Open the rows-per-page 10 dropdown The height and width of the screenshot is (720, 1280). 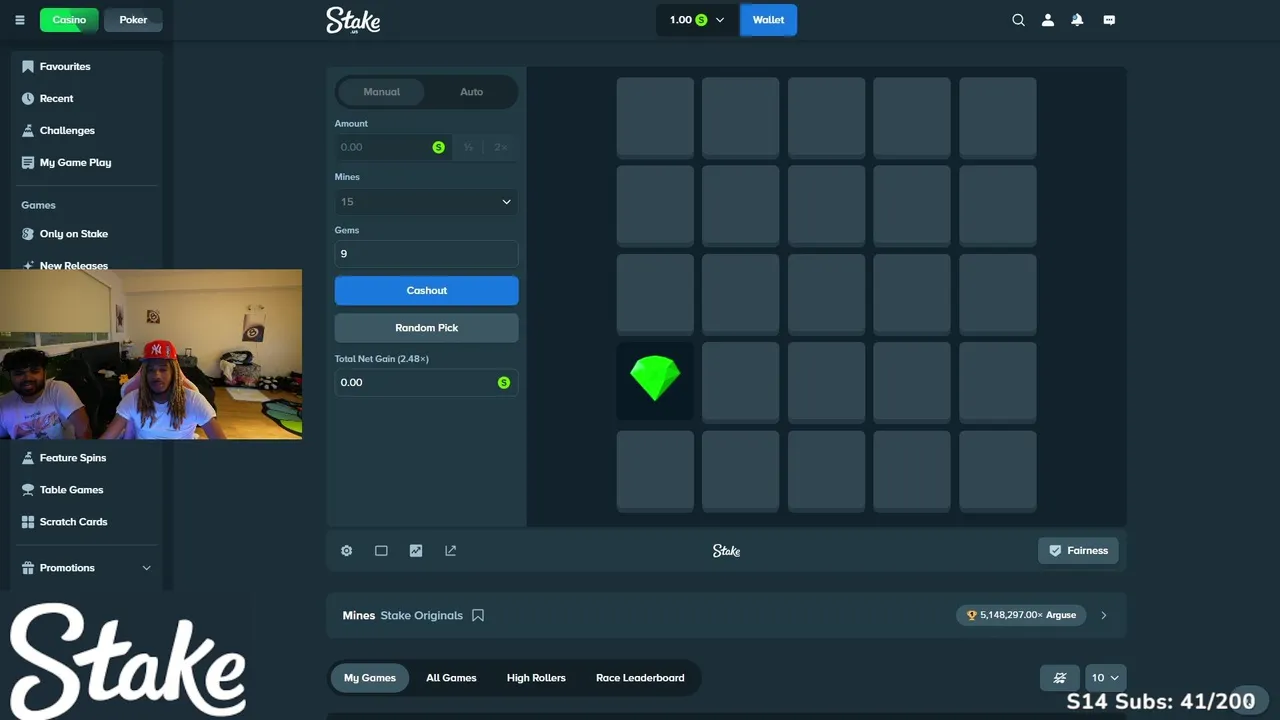point(1104,678)
